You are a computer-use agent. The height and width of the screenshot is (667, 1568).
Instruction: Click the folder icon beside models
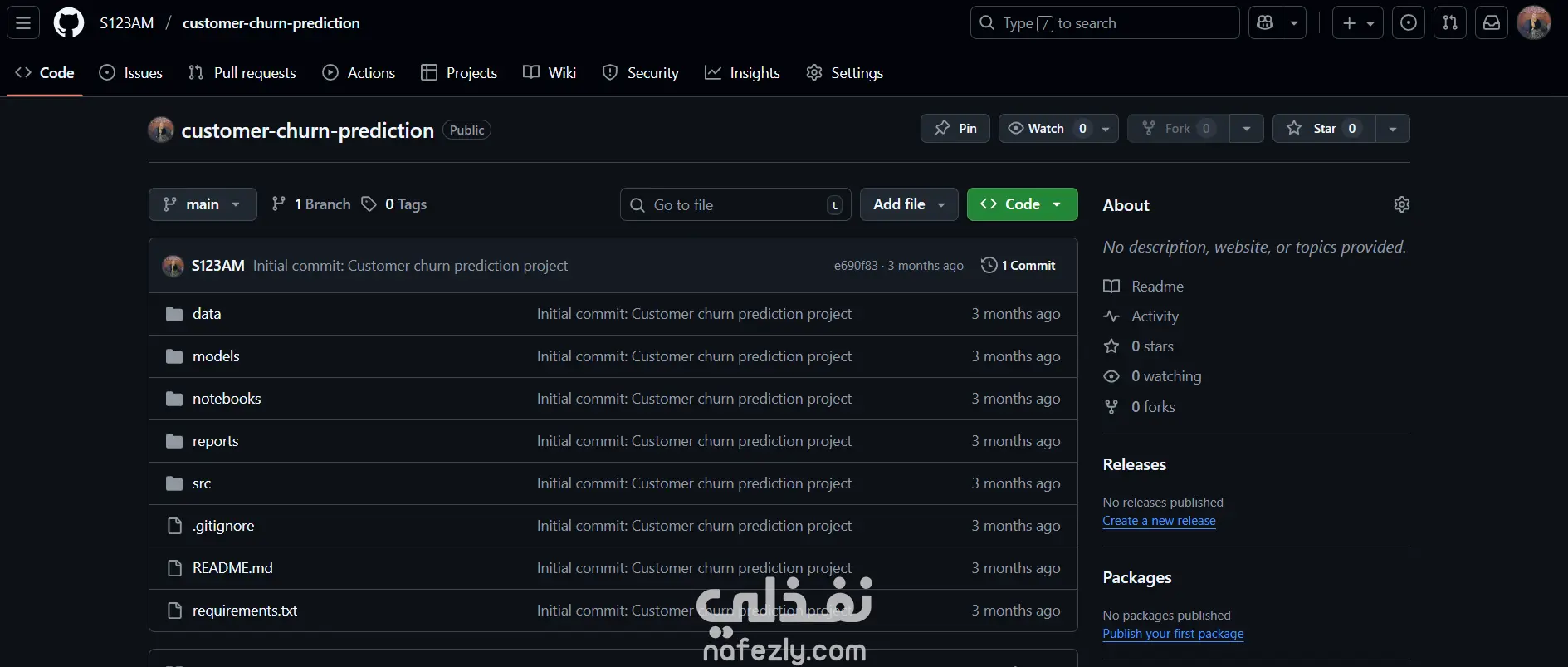pyautogui.click(x=174, y=356)
